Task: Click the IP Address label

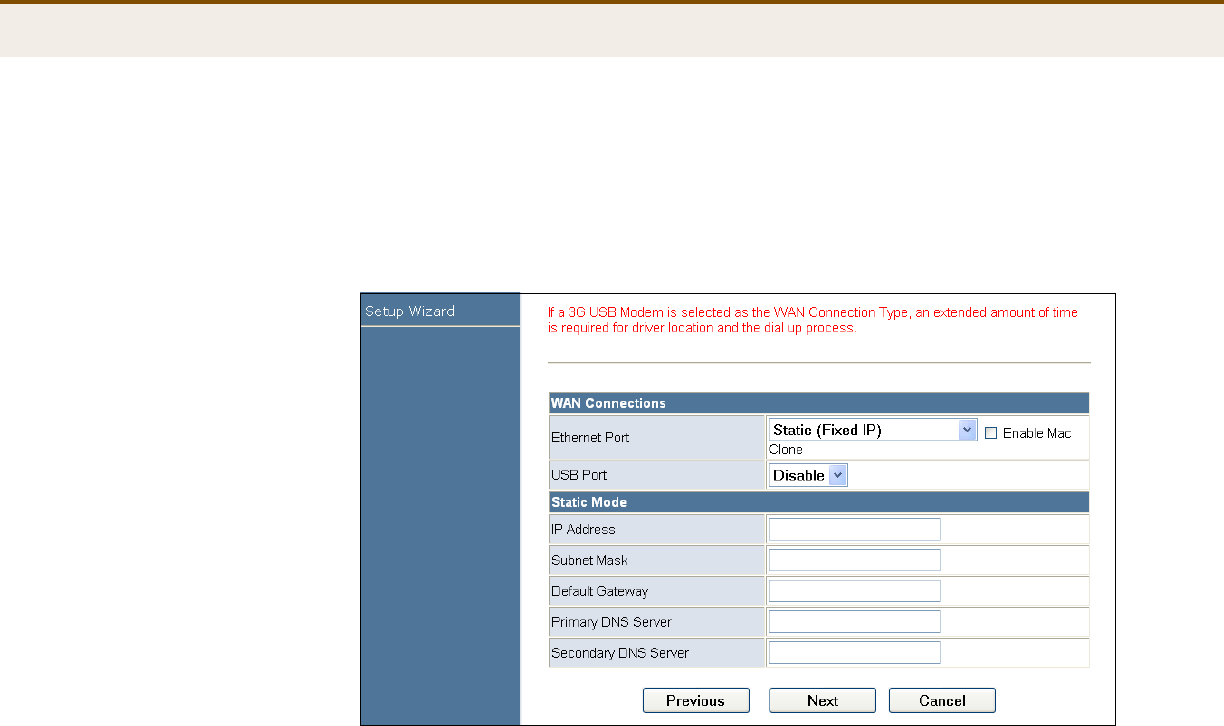Action: click(583, 529)
